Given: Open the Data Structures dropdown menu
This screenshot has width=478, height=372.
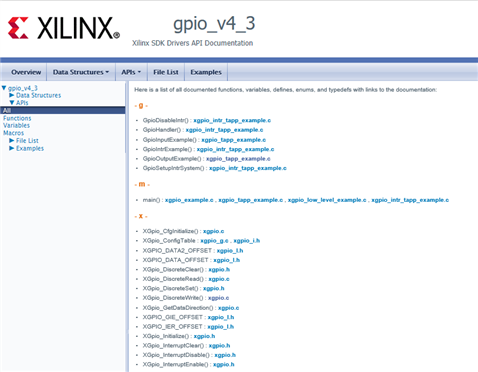Looking at the screenshot, I should click(81, 72).
